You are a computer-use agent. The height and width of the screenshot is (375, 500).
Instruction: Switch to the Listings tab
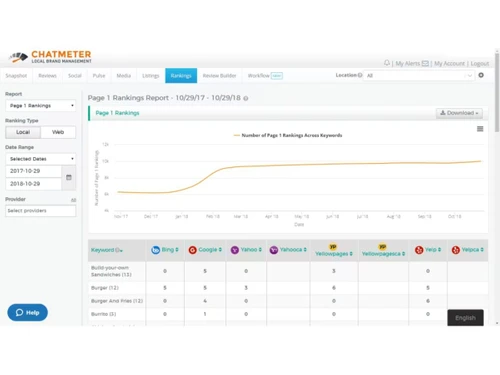151,76
